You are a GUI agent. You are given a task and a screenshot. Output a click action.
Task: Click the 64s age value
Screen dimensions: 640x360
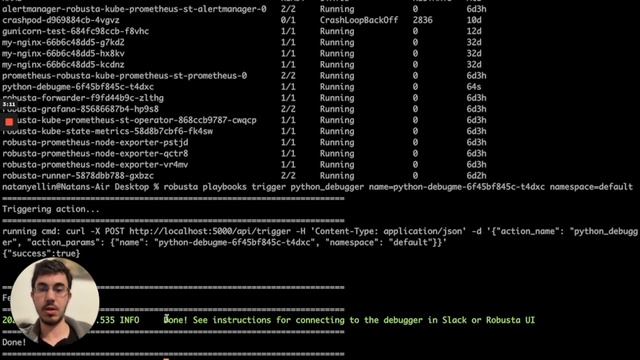(x=474, y=87)
